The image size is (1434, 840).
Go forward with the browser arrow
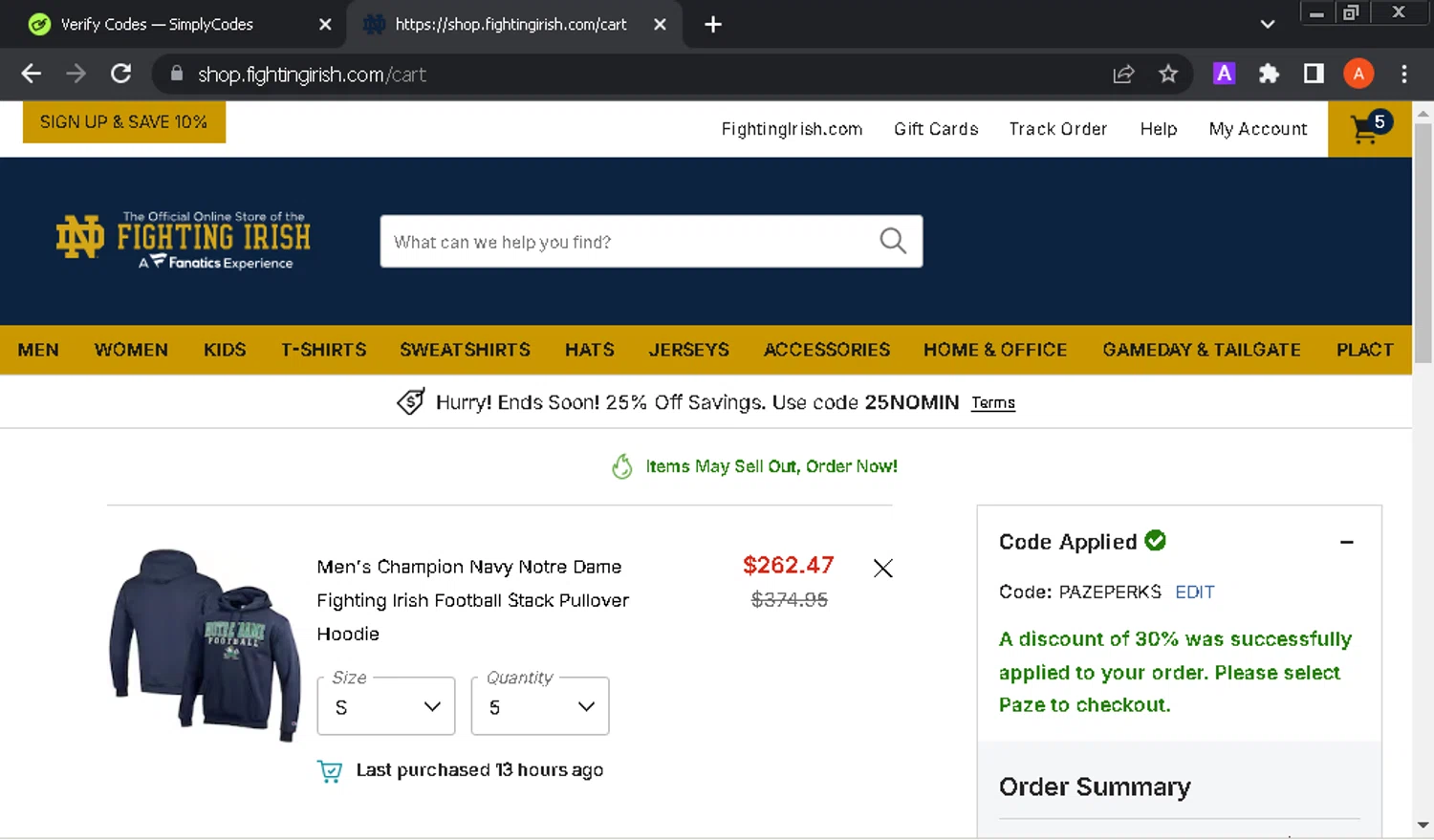click(76, 74)
